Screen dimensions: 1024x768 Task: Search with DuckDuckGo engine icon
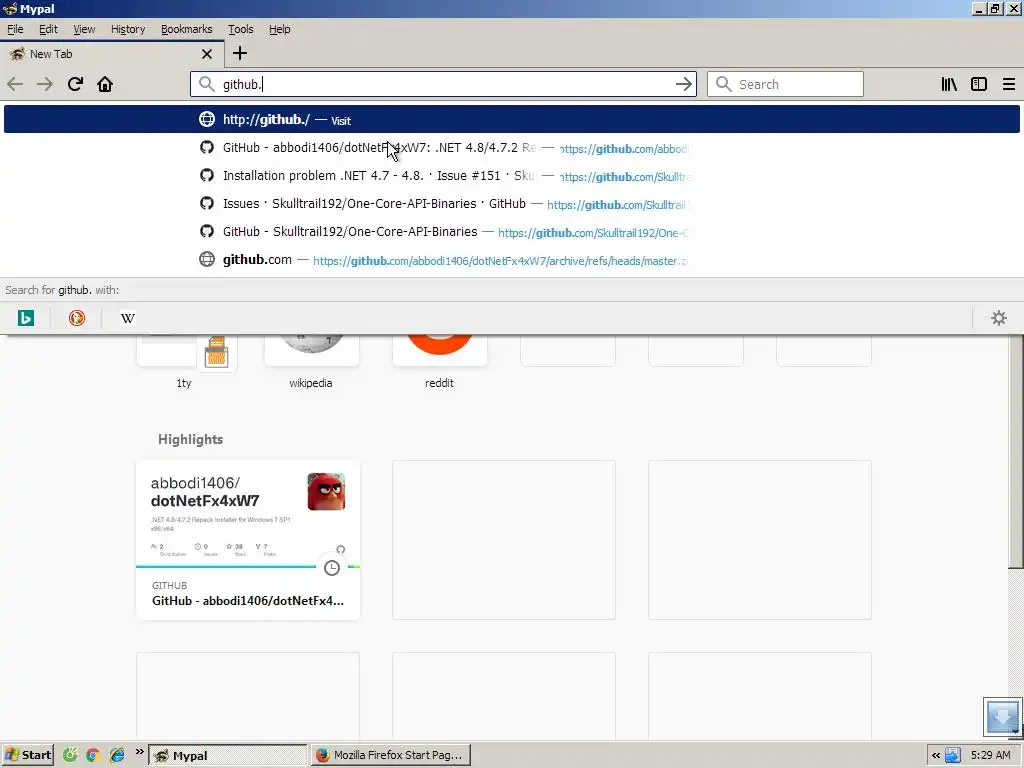point(77,318)
